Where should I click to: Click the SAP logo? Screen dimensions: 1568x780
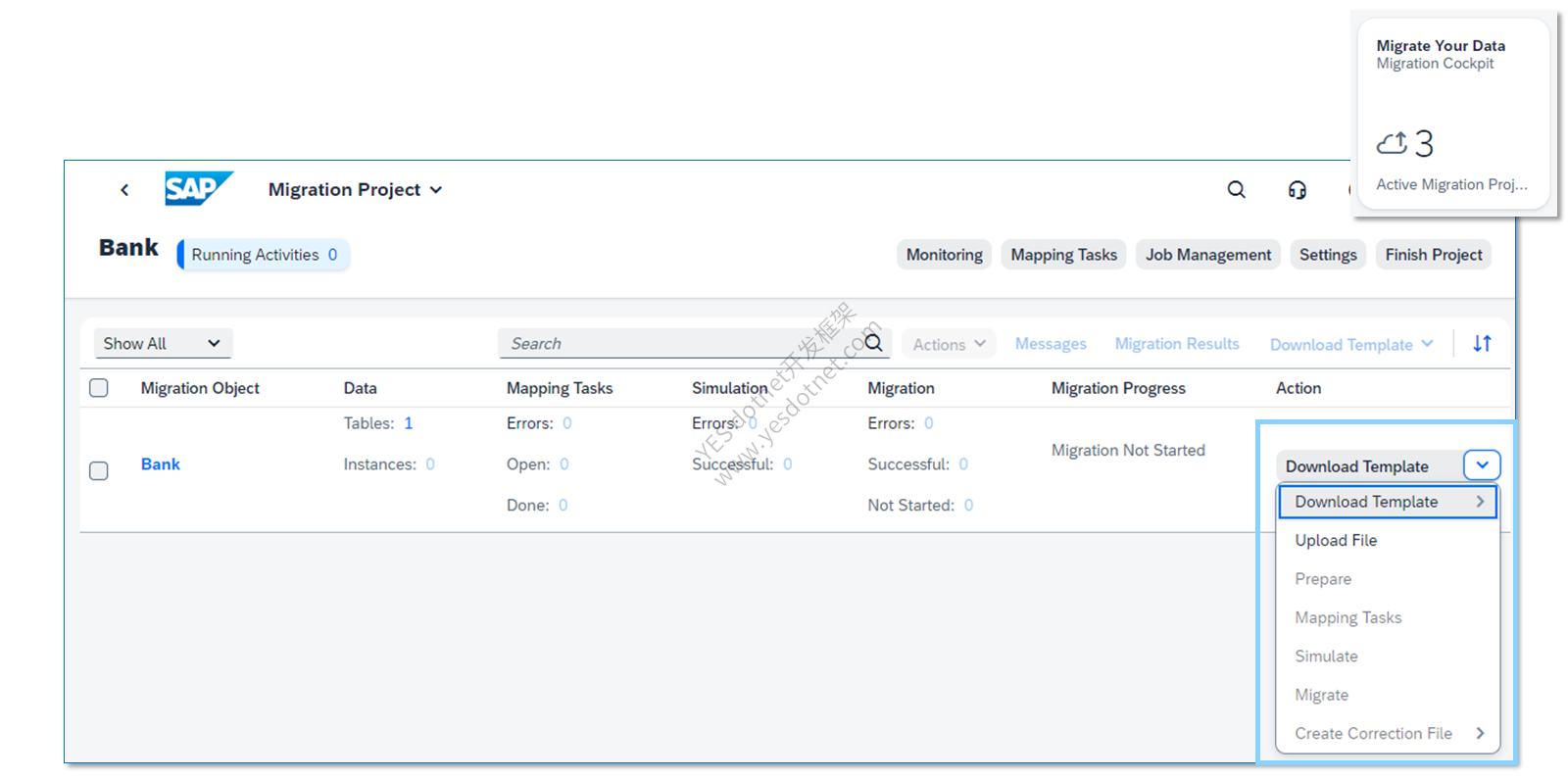coord(199,188)
